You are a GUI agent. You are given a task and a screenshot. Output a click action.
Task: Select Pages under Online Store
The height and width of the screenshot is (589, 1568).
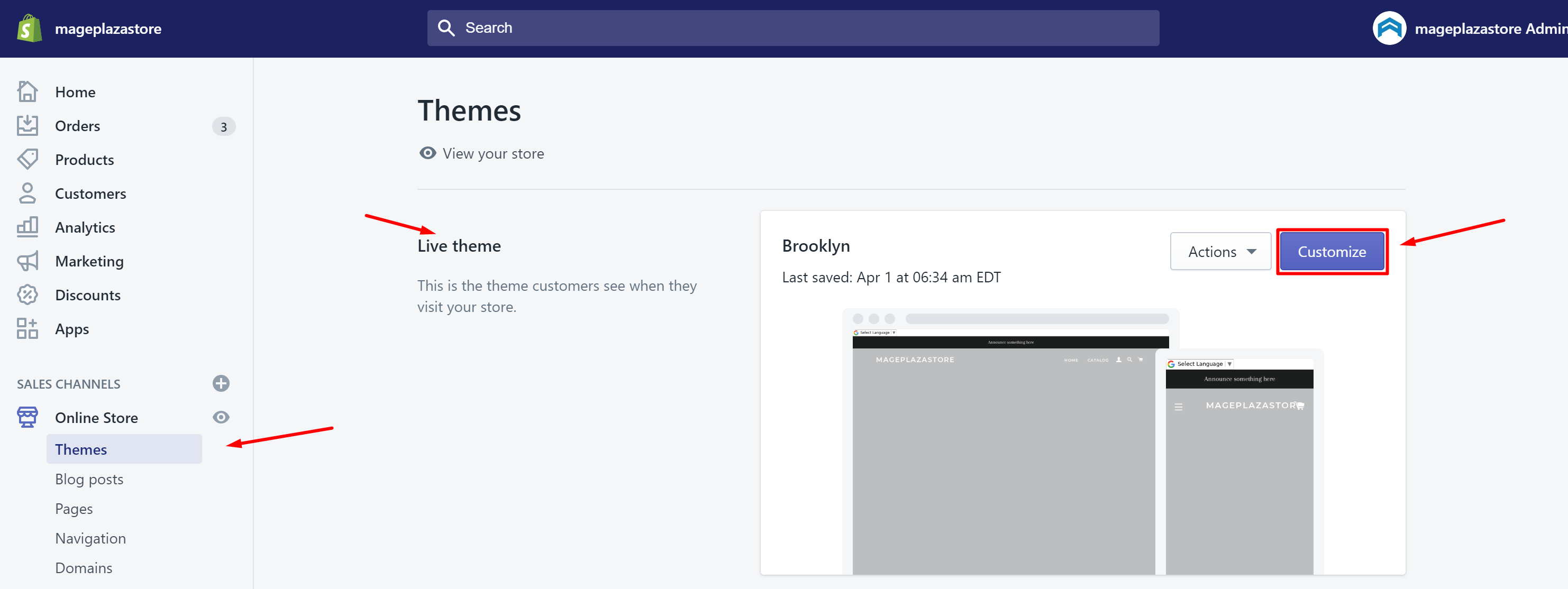tap(74, 509)
